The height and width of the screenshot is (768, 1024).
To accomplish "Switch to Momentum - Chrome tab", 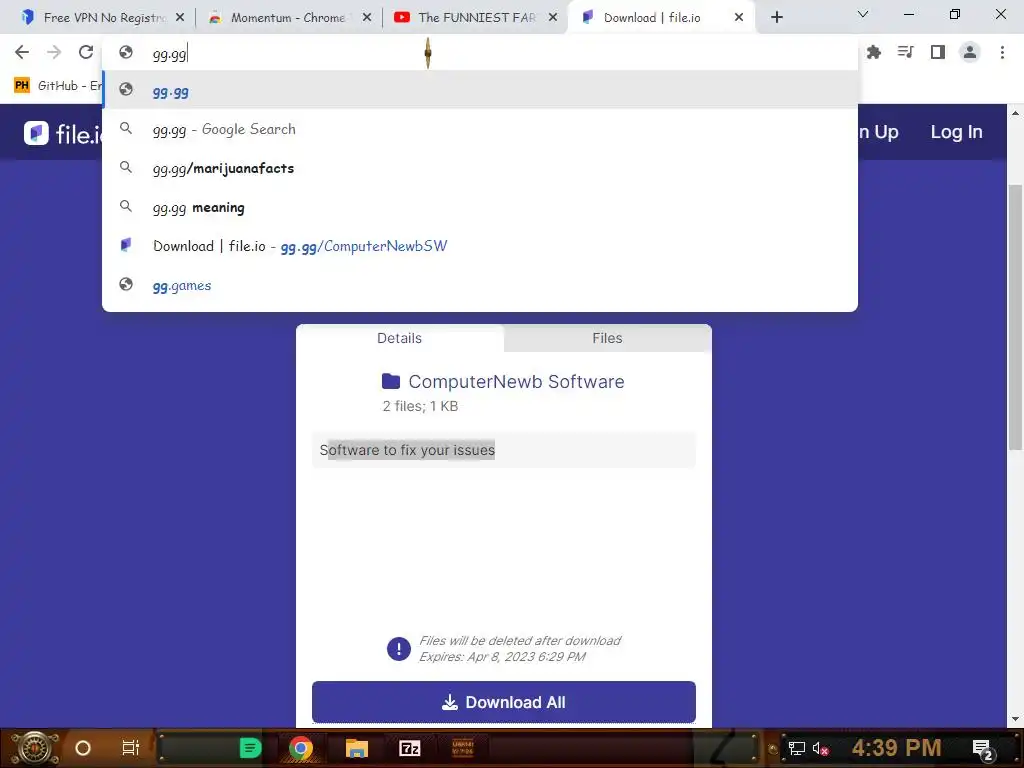I will click(287, 18).
